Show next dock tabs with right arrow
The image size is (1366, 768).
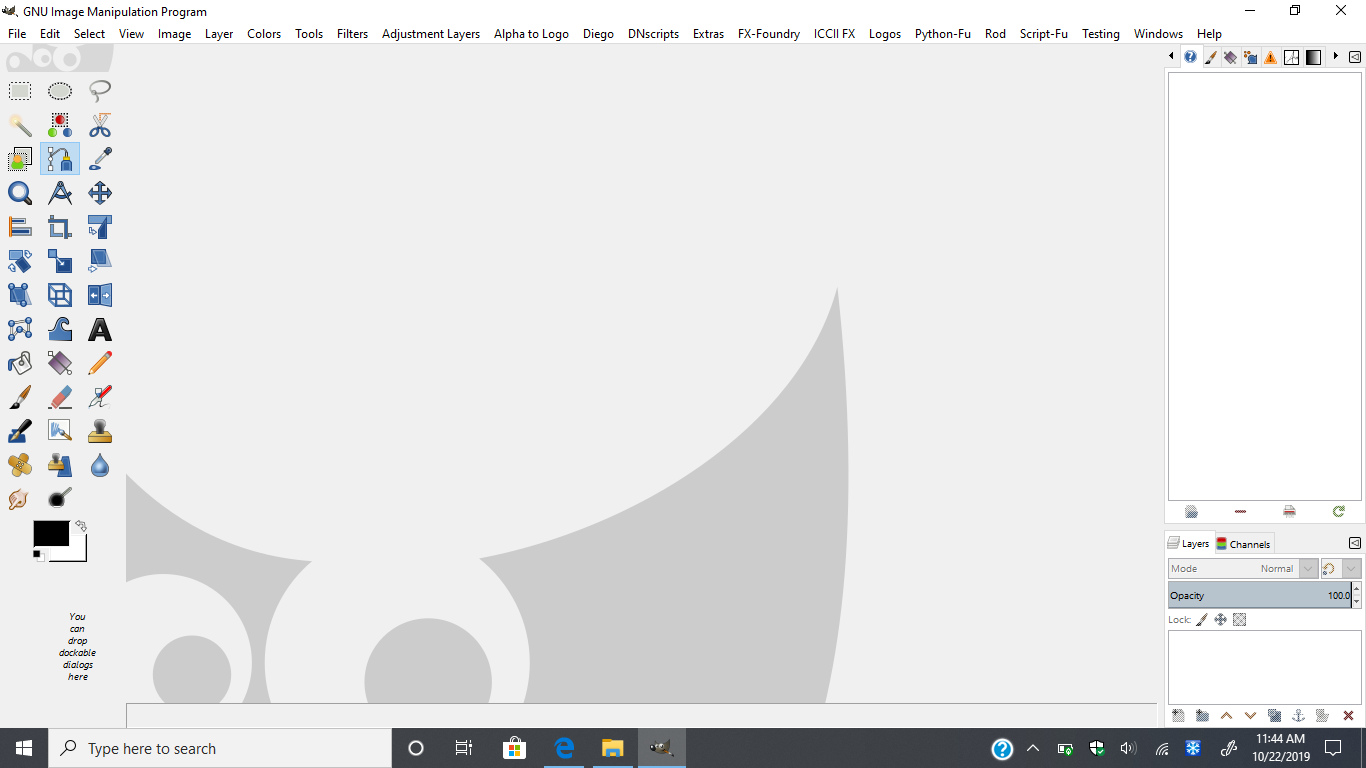[1336, 57]
